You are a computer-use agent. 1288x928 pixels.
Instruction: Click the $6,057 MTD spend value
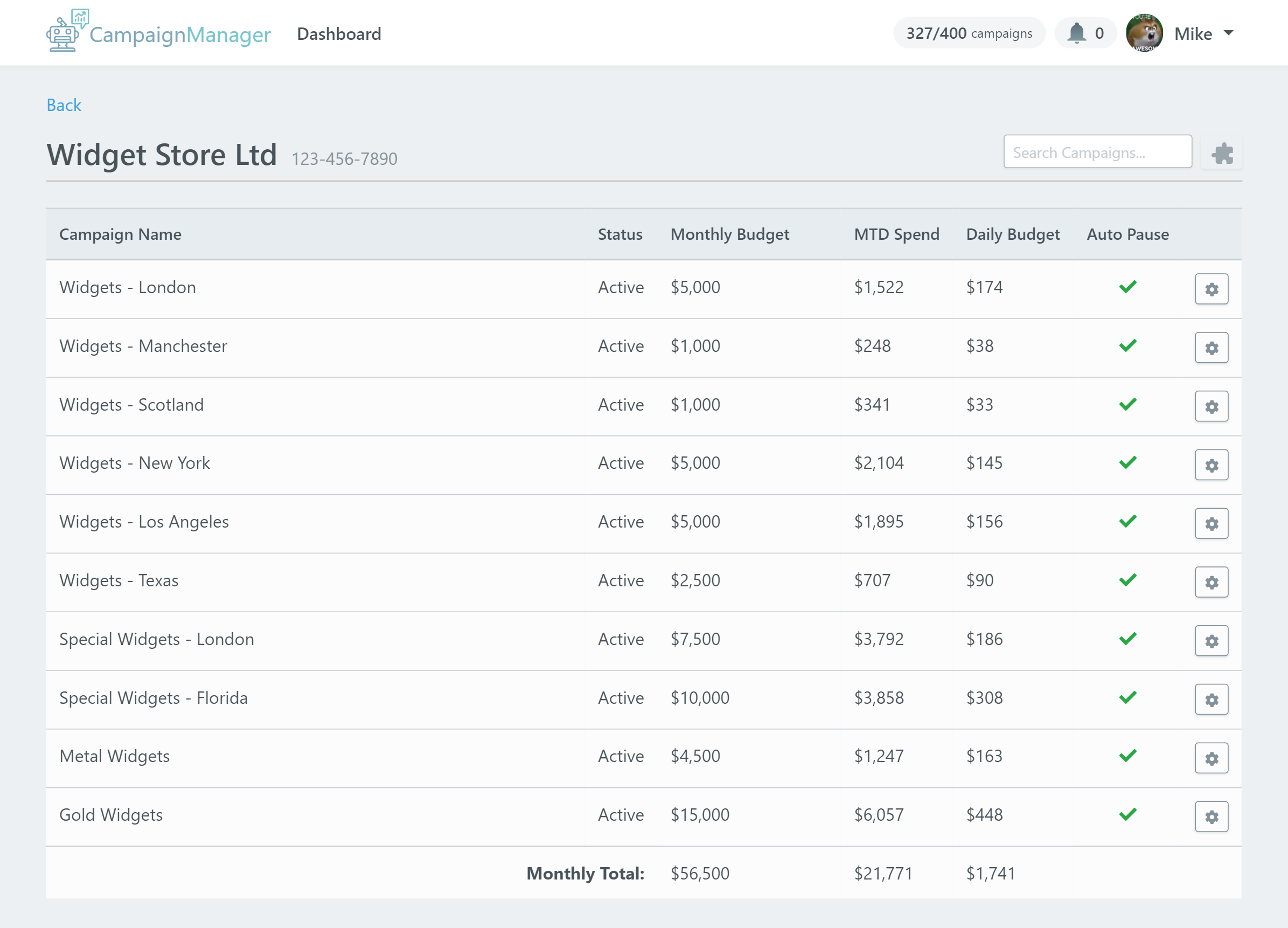pos(879,815)
